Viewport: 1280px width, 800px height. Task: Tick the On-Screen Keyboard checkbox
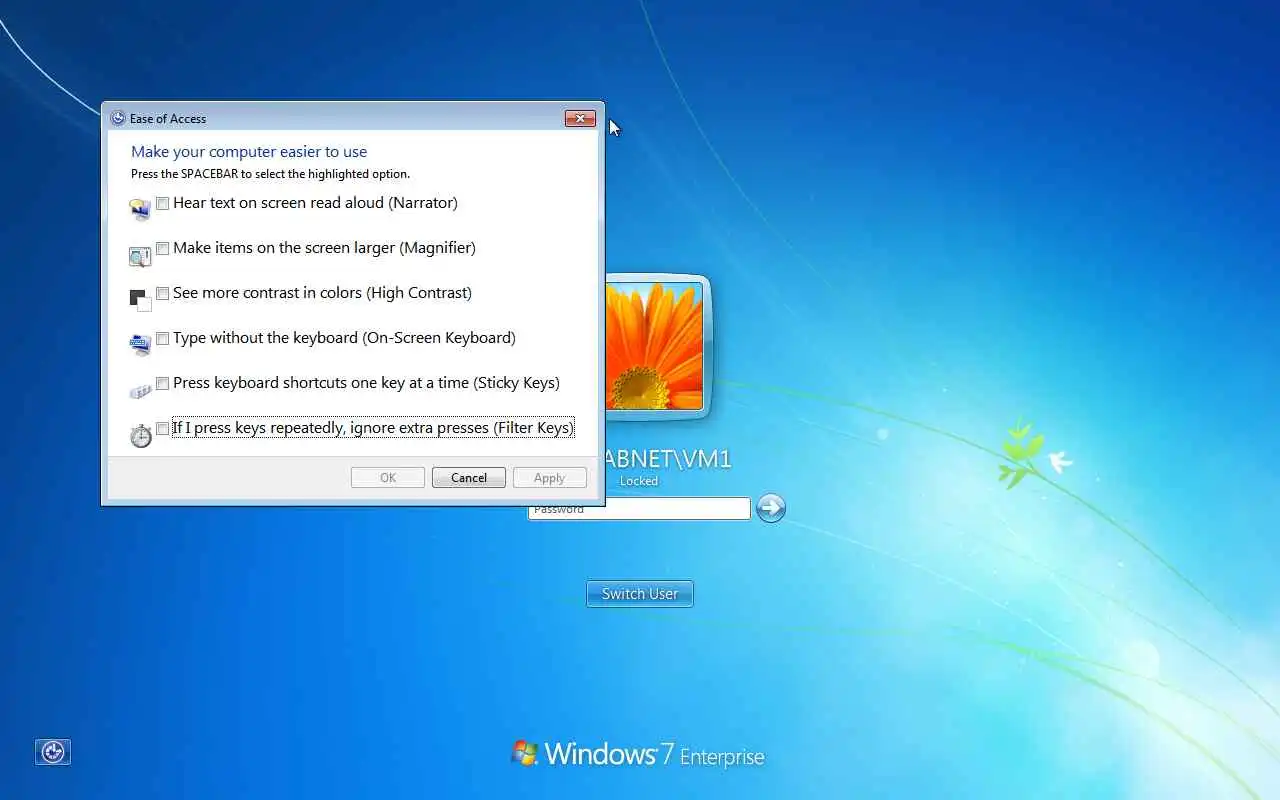point(162,339)
